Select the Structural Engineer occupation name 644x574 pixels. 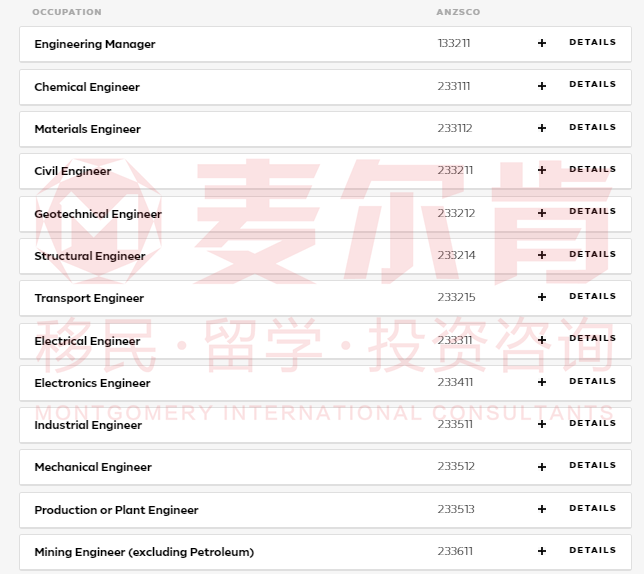pyautogui.click(x=90, y=256)
